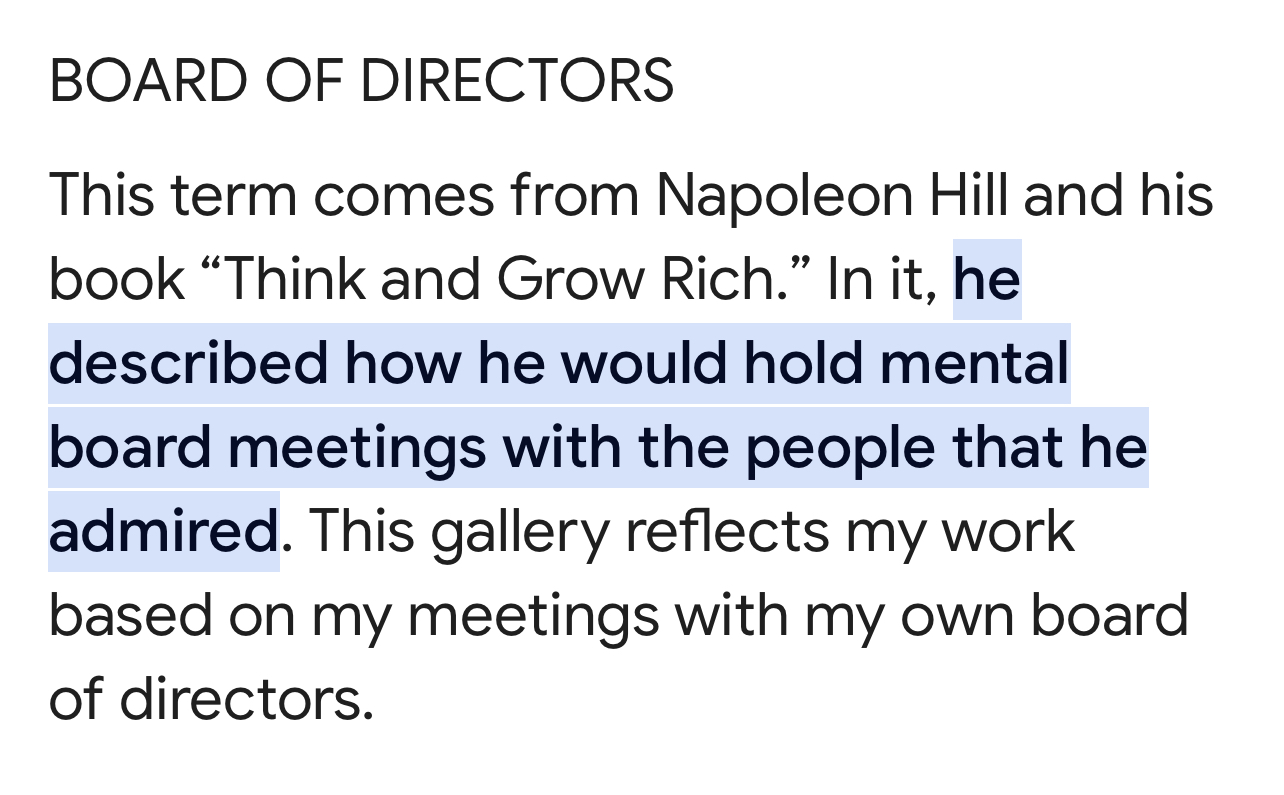
Task: Click the word "Hill" after Napoleon
Action: (967, 195)
